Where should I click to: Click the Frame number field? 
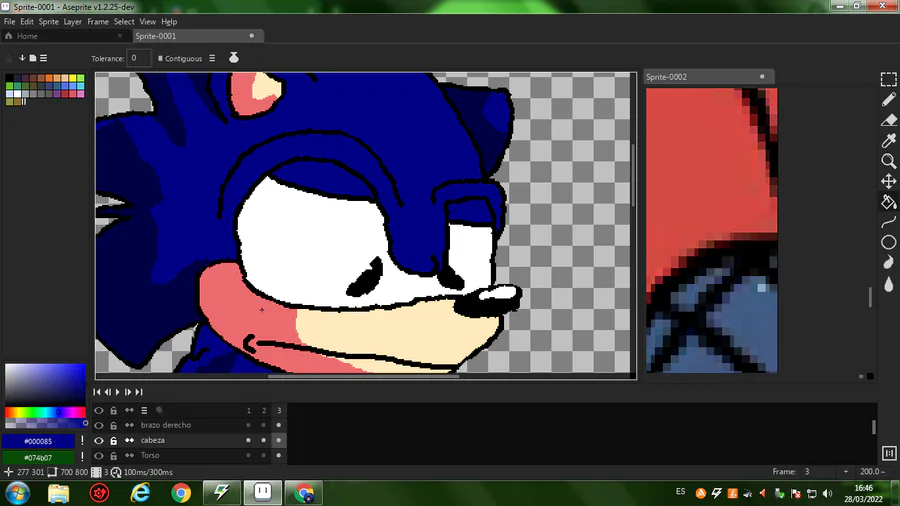pos(818,472)
